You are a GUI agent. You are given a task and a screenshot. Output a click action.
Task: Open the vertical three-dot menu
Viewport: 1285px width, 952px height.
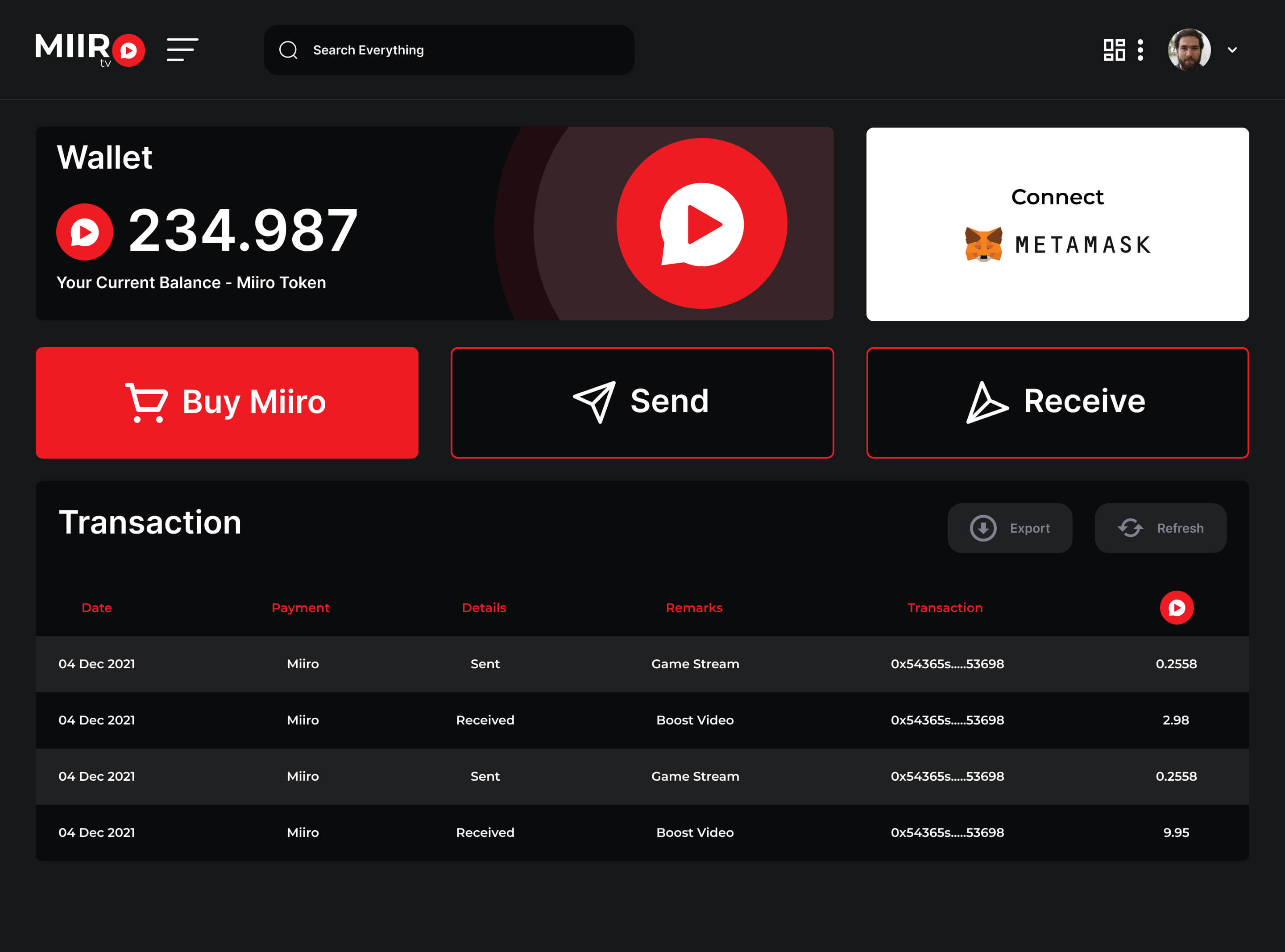coord(1140,50)
